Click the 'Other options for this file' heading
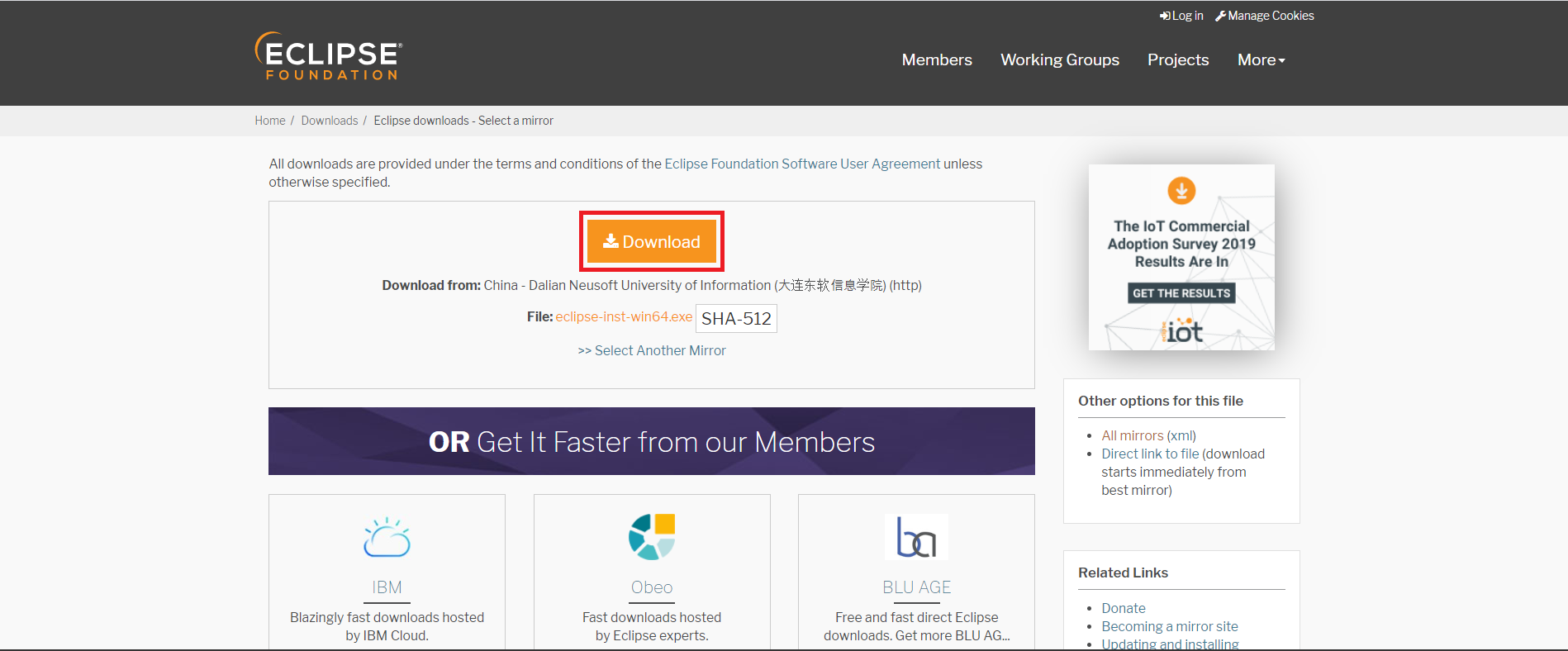This screenshot has width=1568, height=651. (1160, 401)
